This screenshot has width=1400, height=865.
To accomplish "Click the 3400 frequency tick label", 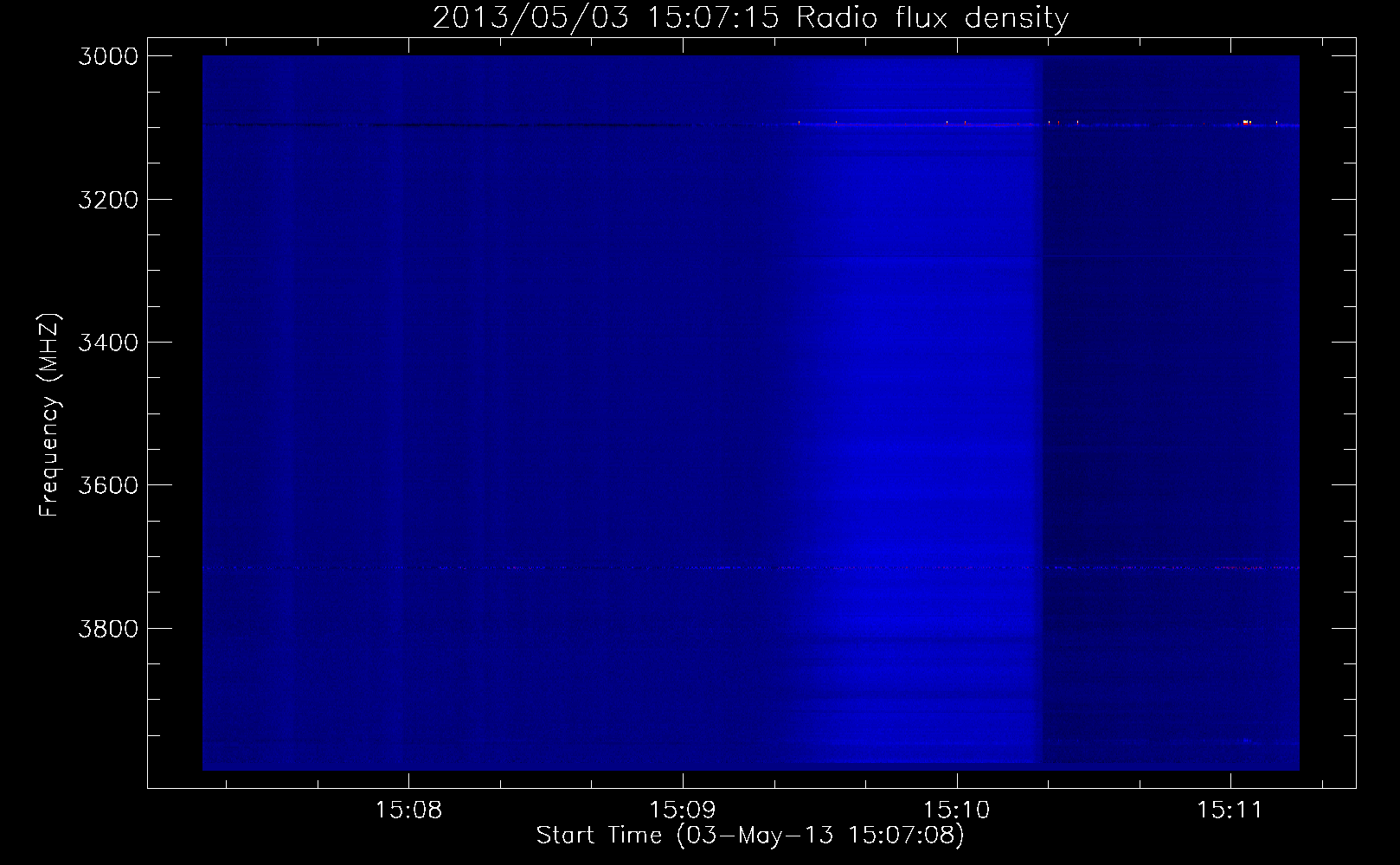I will (x=108, y=343).
